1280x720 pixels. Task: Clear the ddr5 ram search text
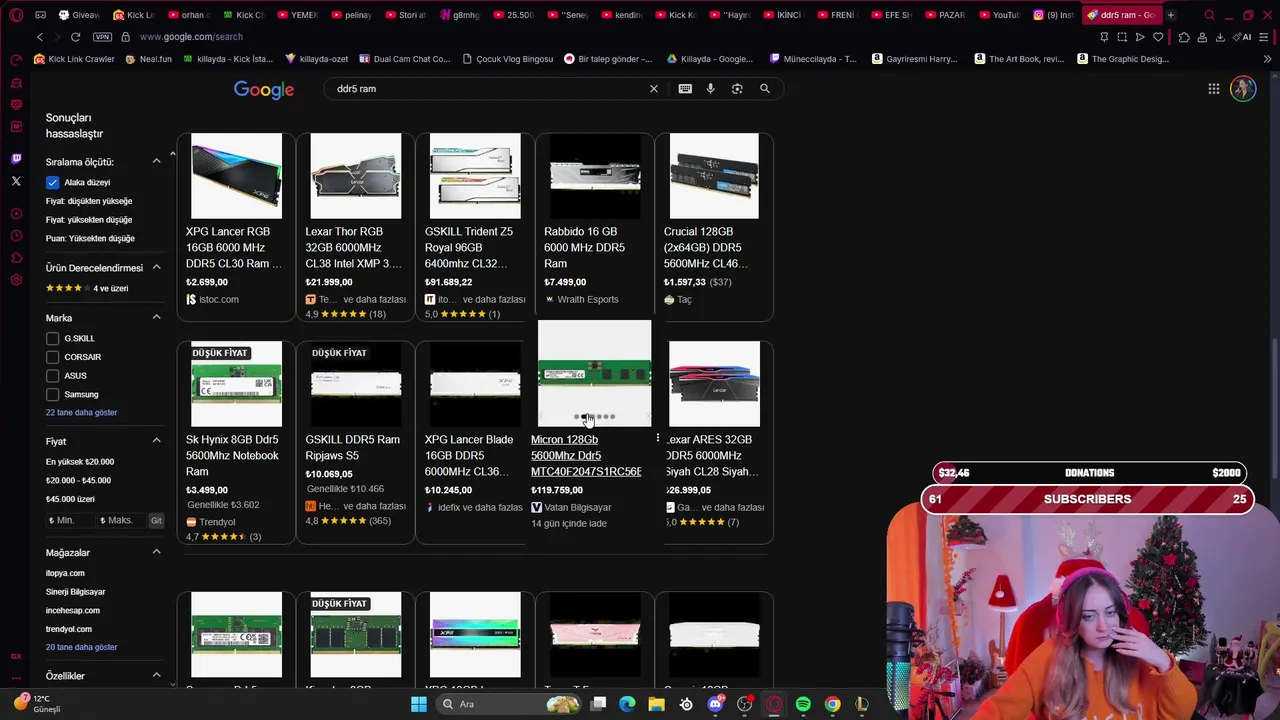point(654,89)
